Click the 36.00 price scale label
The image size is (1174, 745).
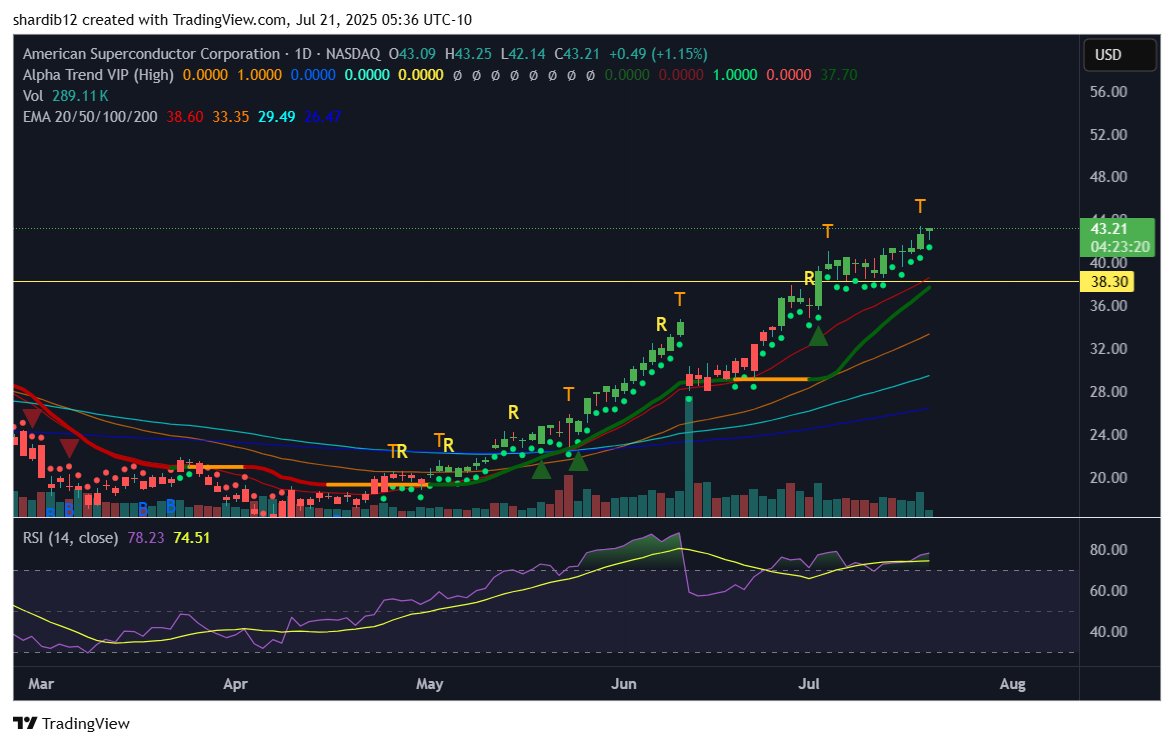1108,305
